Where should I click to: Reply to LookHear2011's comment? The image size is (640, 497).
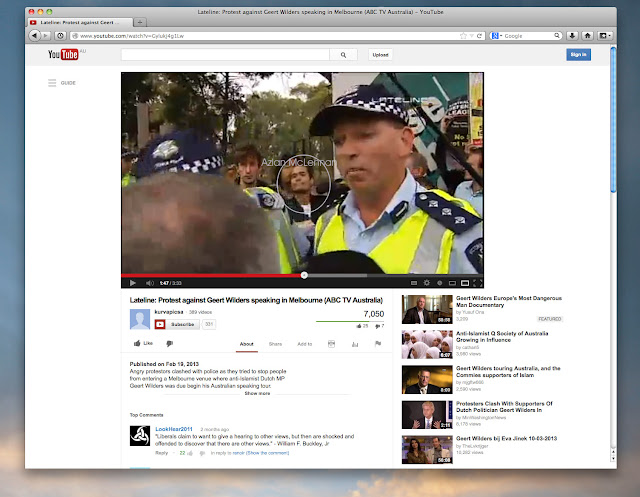[162, 453]
